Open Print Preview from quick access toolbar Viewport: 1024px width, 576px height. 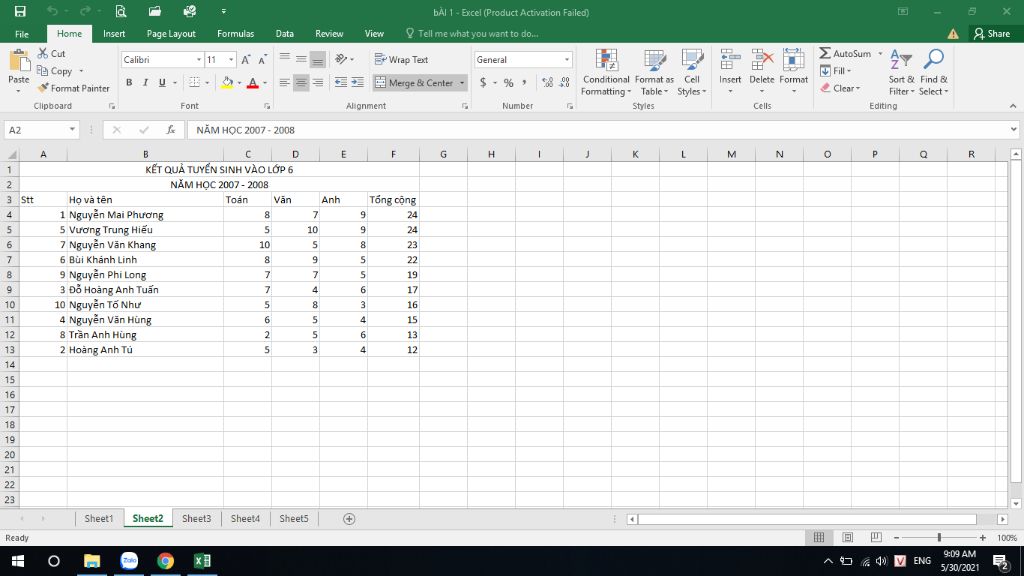[121, 11]
